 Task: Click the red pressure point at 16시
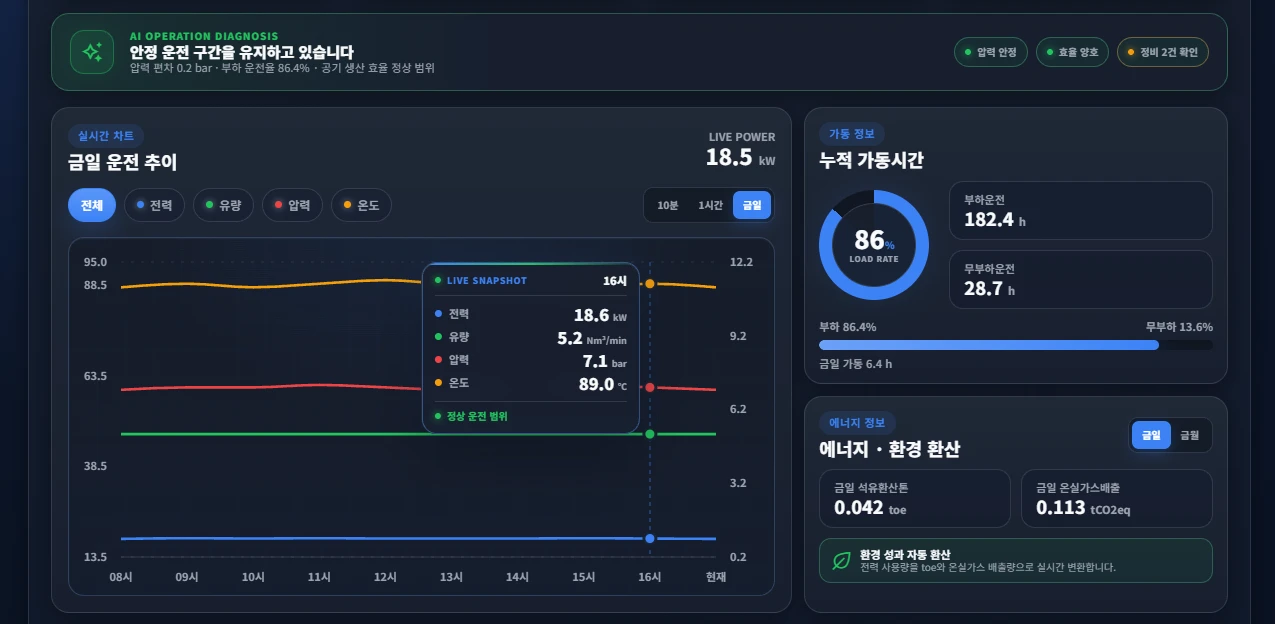[x=650, y=388]
